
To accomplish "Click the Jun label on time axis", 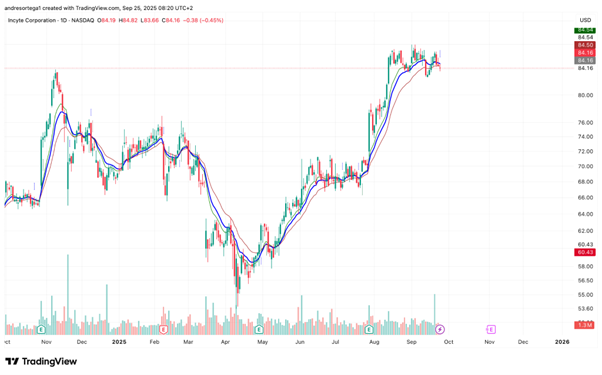I will pos(300,342).
